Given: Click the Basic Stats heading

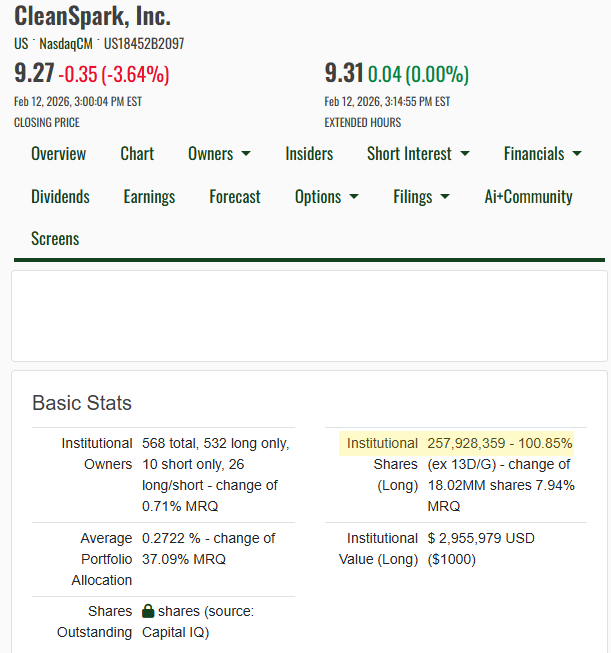Looking at the screenshot, I should 82,403.
